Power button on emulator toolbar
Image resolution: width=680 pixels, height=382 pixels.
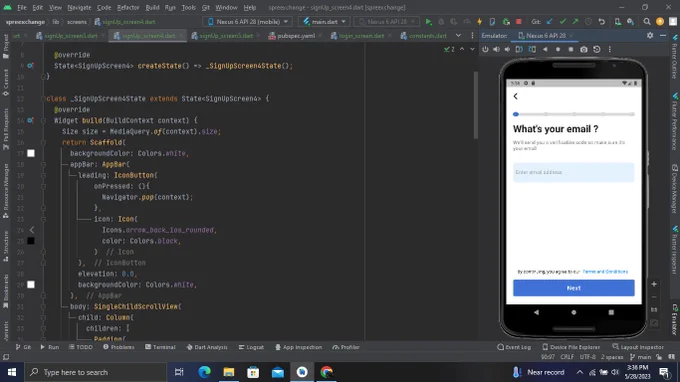(485, 49)
